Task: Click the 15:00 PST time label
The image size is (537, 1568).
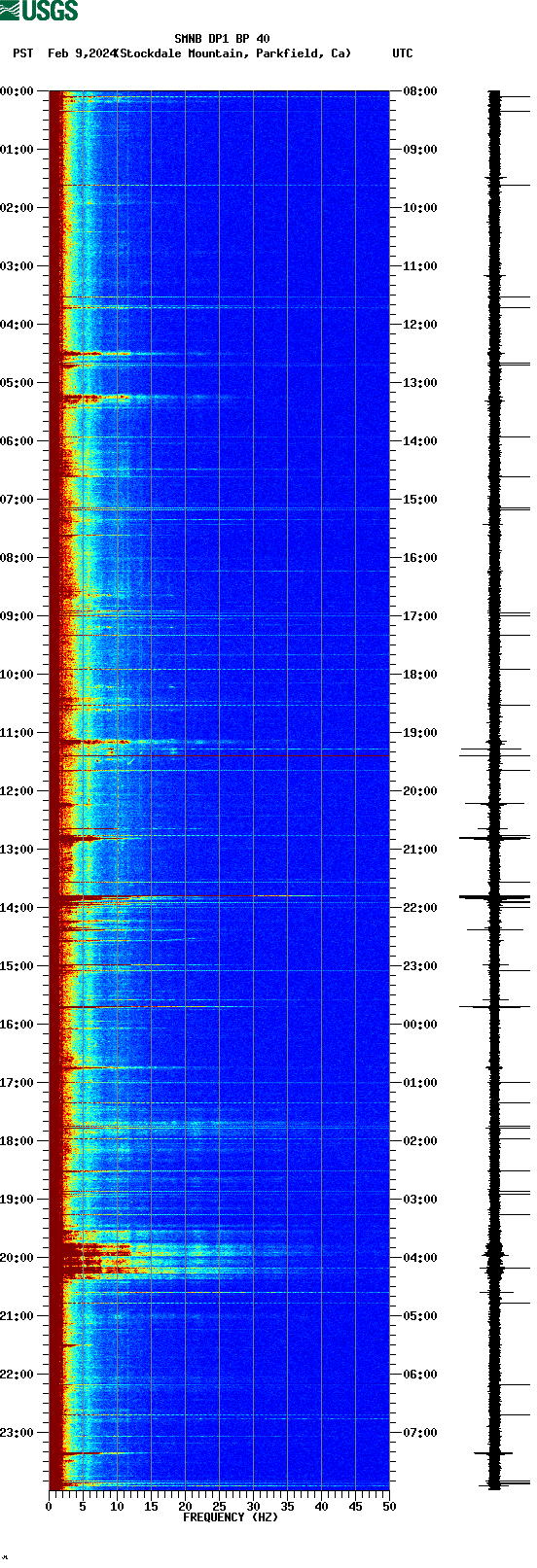Action: [x=18, y=966]
